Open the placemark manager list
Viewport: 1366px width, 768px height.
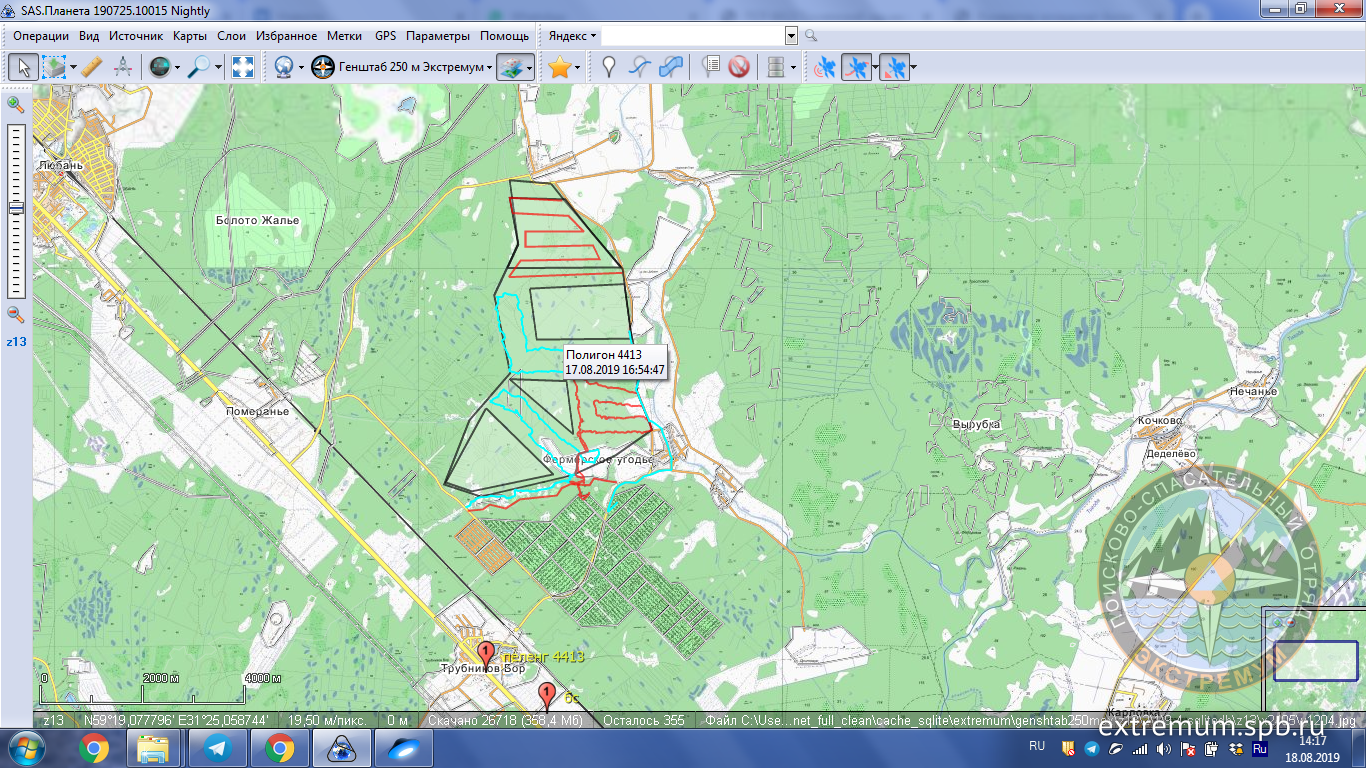point(710,67)
